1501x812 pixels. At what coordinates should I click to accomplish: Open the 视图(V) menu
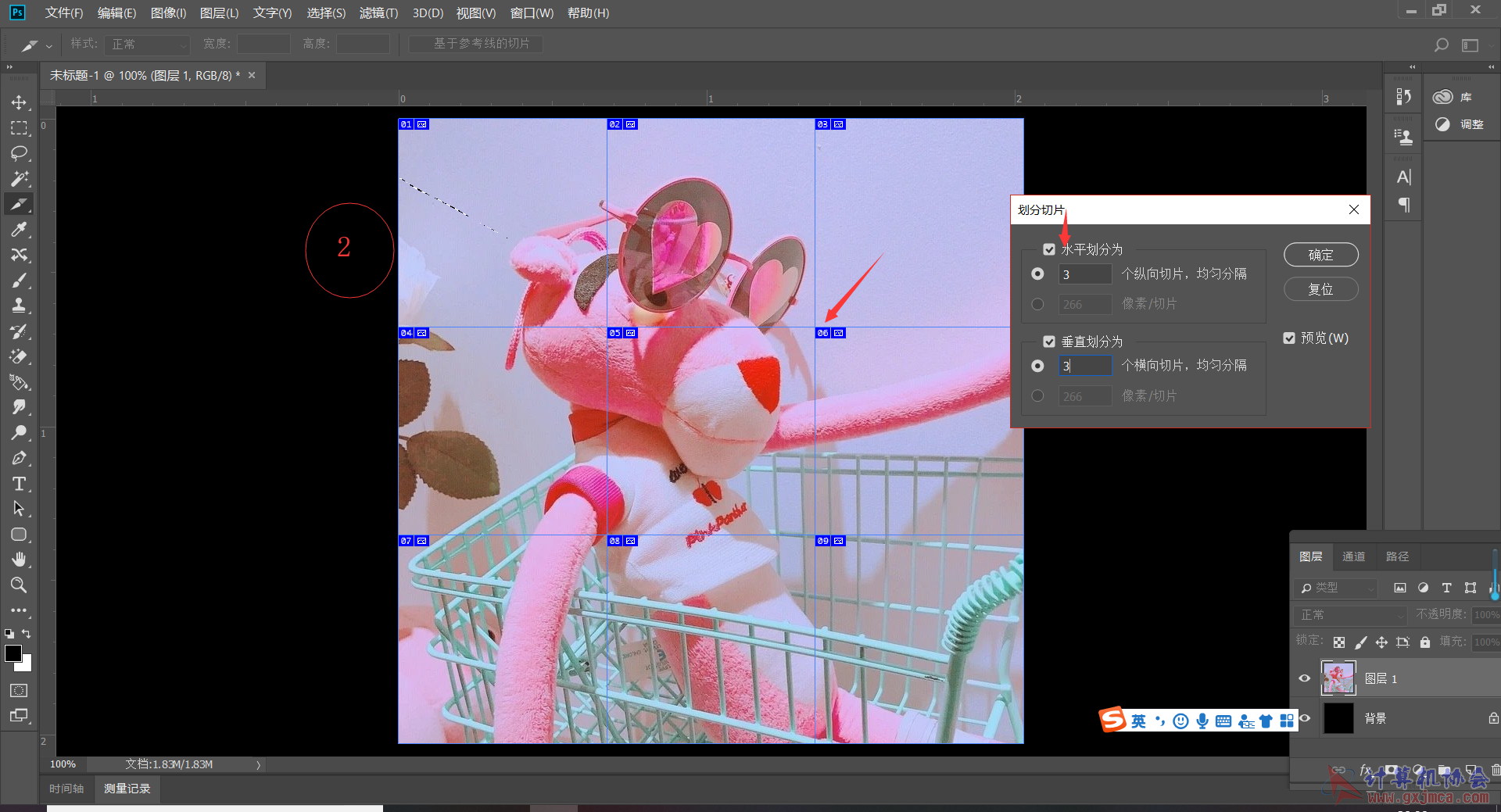pos(476,13)
